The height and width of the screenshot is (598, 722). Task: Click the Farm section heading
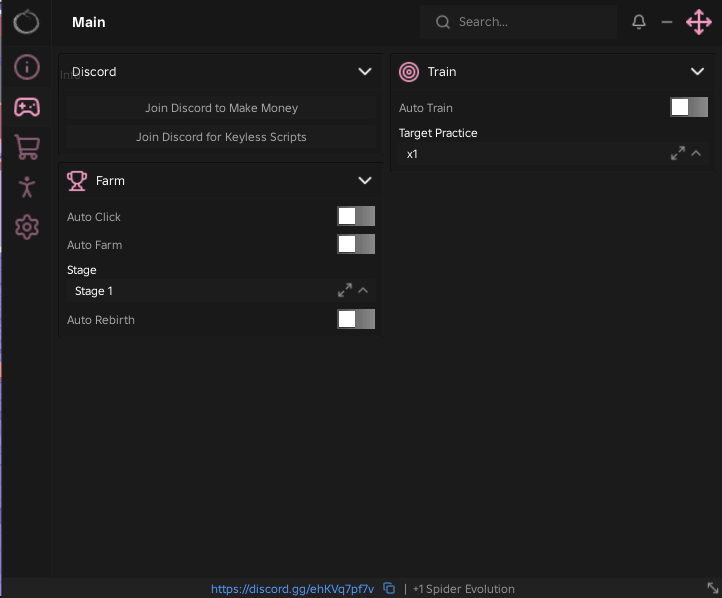110,180
